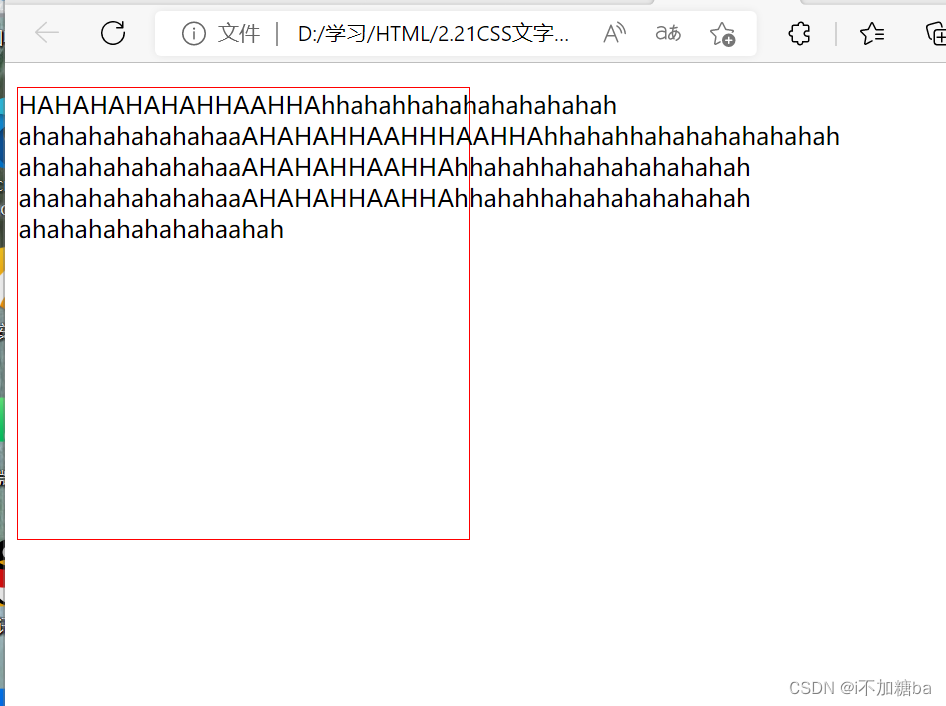Screen dimensions: 946x706
Task: Open the Collections icon
Action: [936, 34]
